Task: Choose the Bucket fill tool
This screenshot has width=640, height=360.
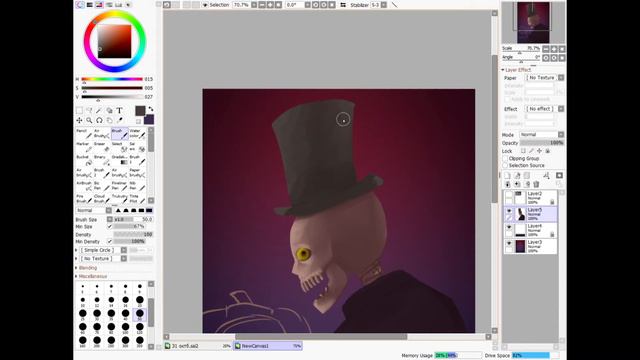Action: pos(84,160)
